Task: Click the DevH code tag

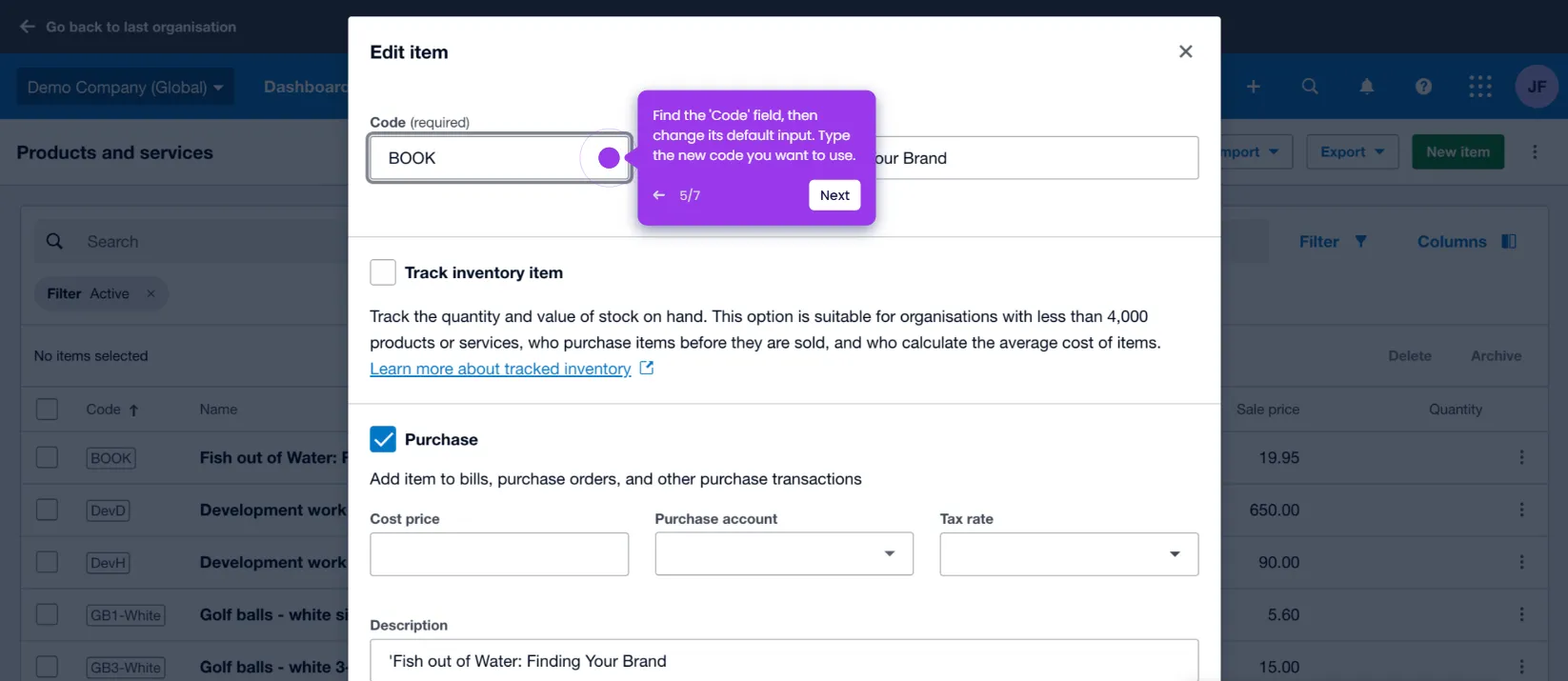Action: click(x=108, y=563)
